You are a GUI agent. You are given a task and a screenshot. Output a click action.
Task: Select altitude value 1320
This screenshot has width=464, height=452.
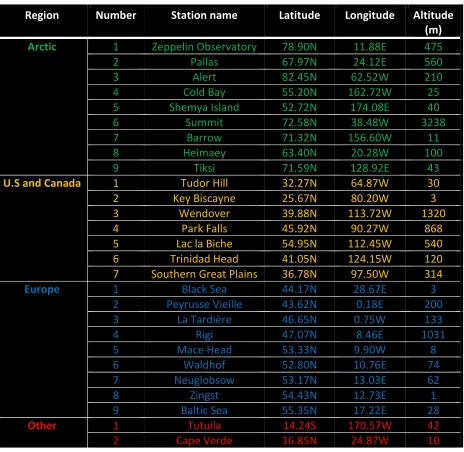coord(433,213)
